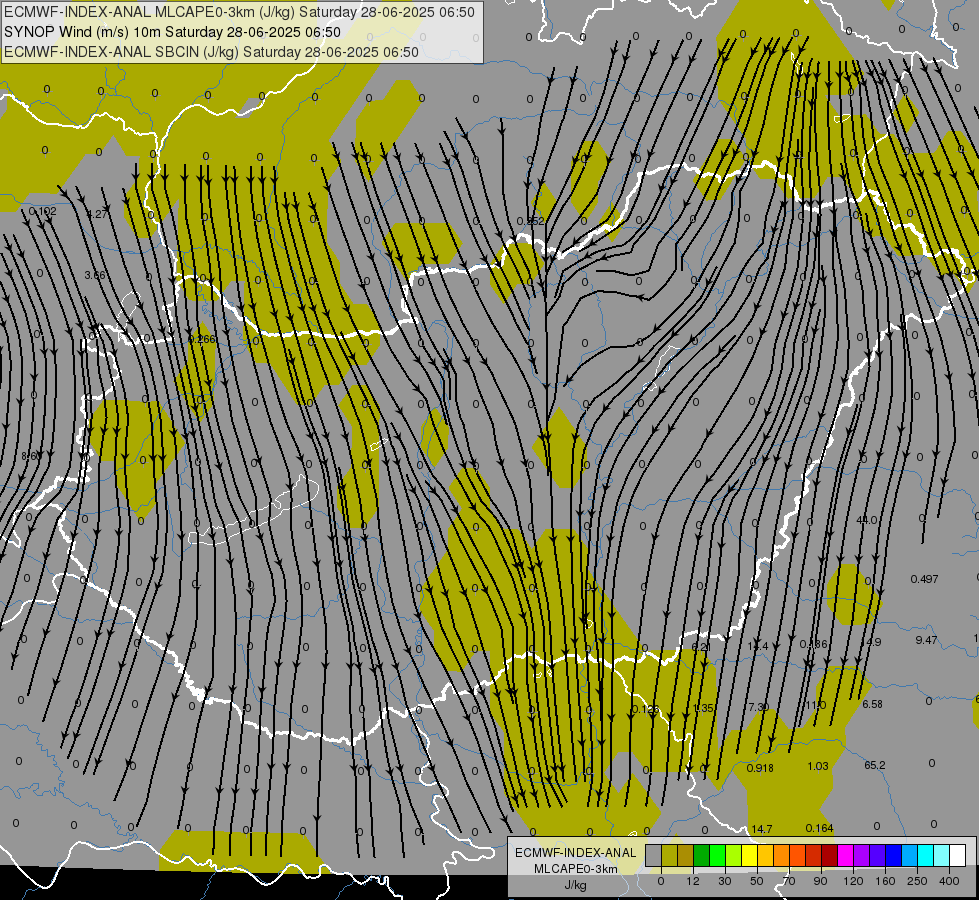Image resolution: width=979 pixels, height=900 pixels.
Task: Click the SYNOP Wind 10m title line
Action: pos(172,32)
